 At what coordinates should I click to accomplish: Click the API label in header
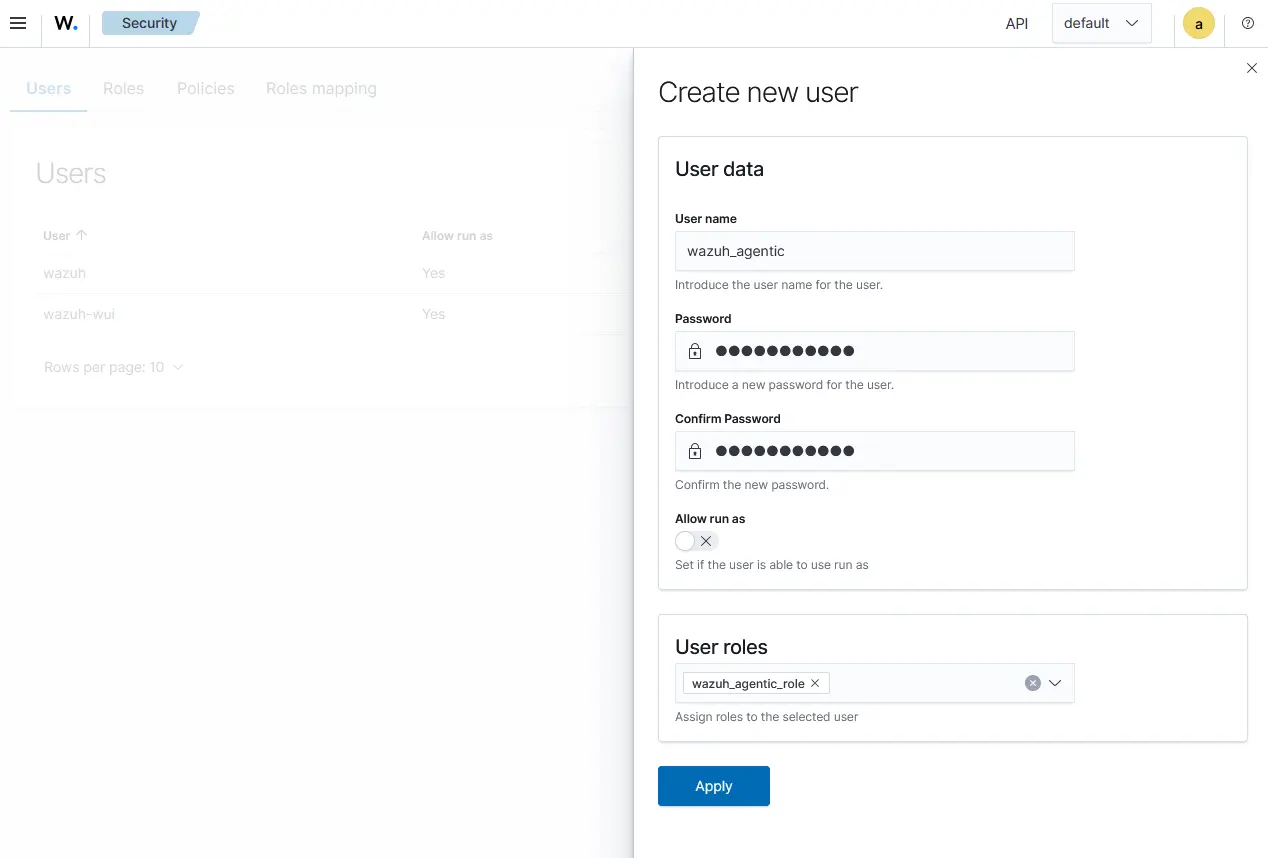[x=1017, y=23]
